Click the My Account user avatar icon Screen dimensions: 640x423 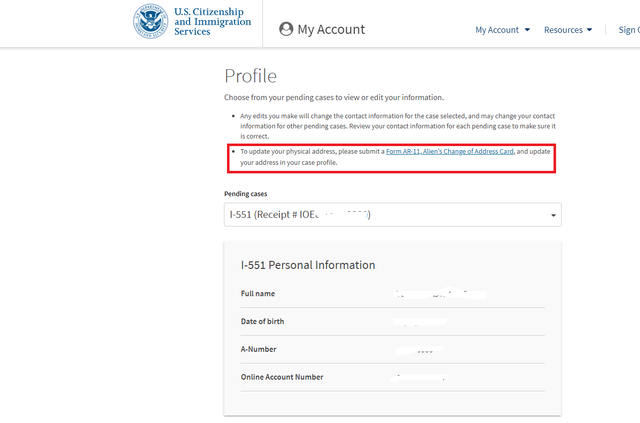point(286,29)
